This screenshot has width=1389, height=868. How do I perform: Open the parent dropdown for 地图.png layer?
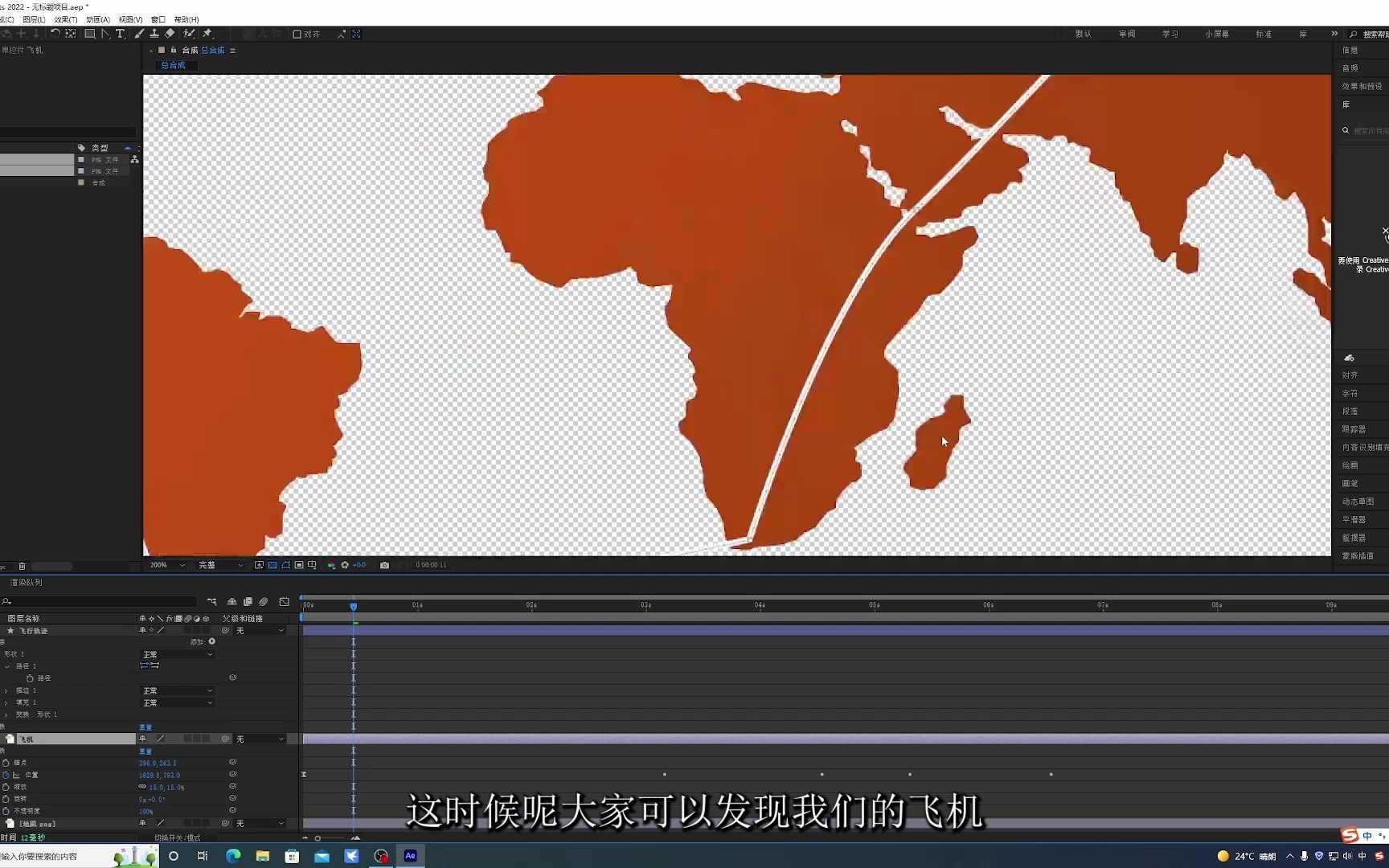point(260,823)
